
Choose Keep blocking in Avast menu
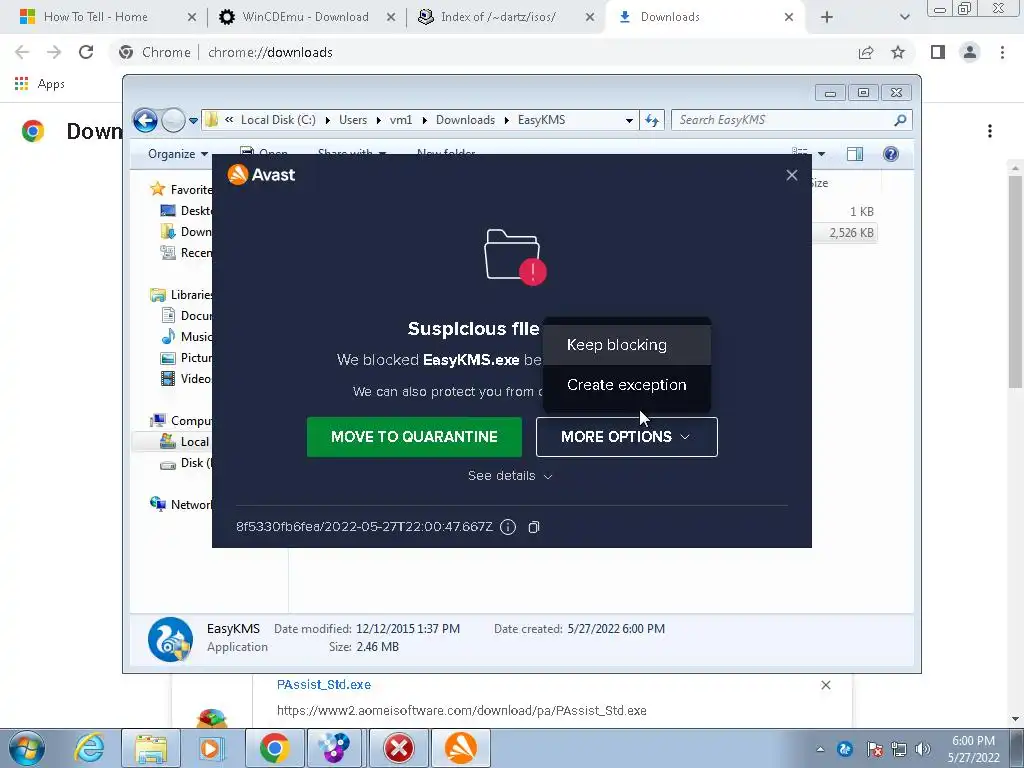tap(626, 345)
